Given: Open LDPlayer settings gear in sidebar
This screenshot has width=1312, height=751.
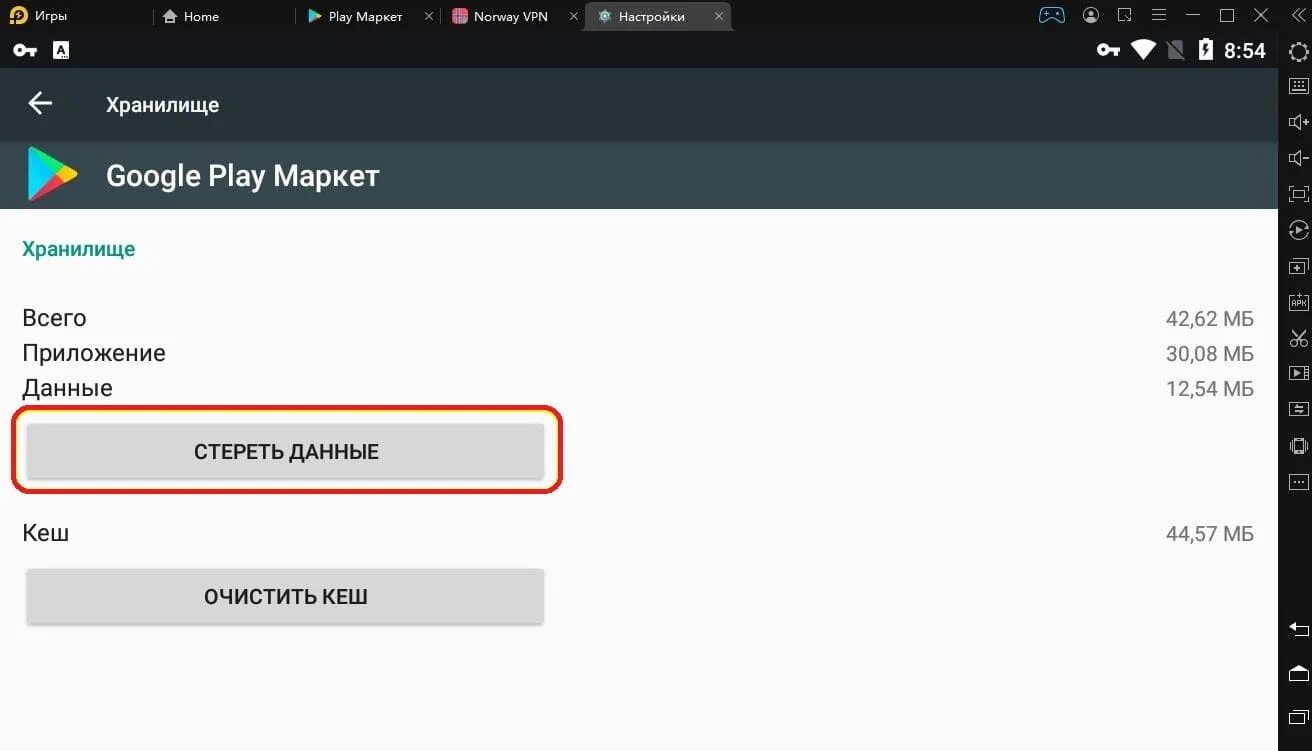Looking at the screenshot, I should coord(1298,53).
